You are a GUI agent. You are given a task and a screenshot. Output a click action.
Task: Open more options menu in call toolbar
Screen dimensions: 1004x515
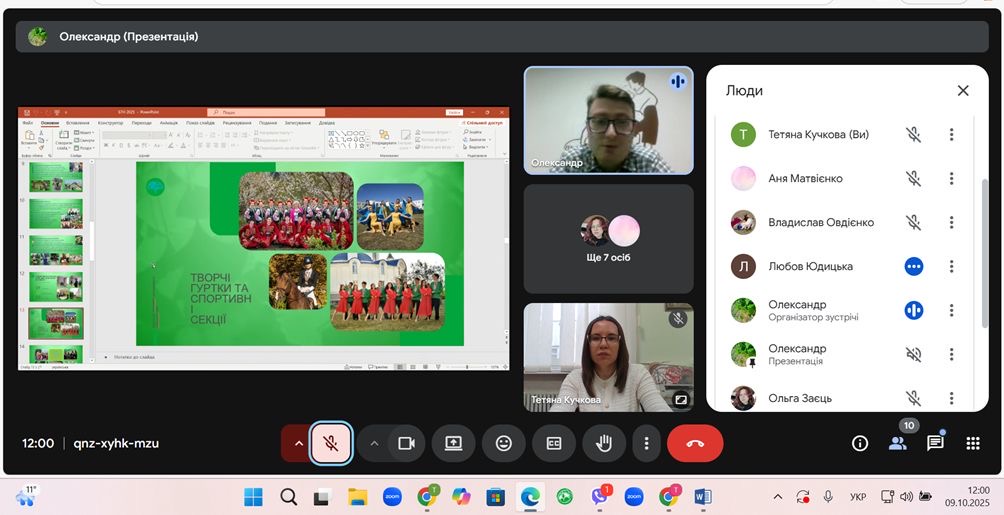pyautogui.click(x=647, y=443)
